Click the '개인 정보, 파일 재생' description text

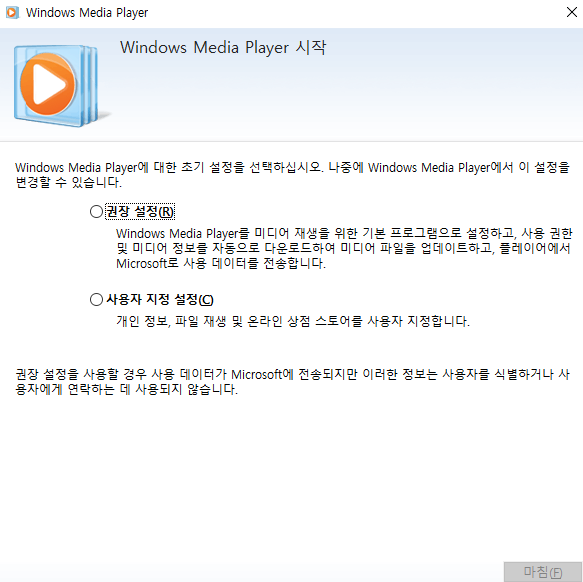coord(293,321)
